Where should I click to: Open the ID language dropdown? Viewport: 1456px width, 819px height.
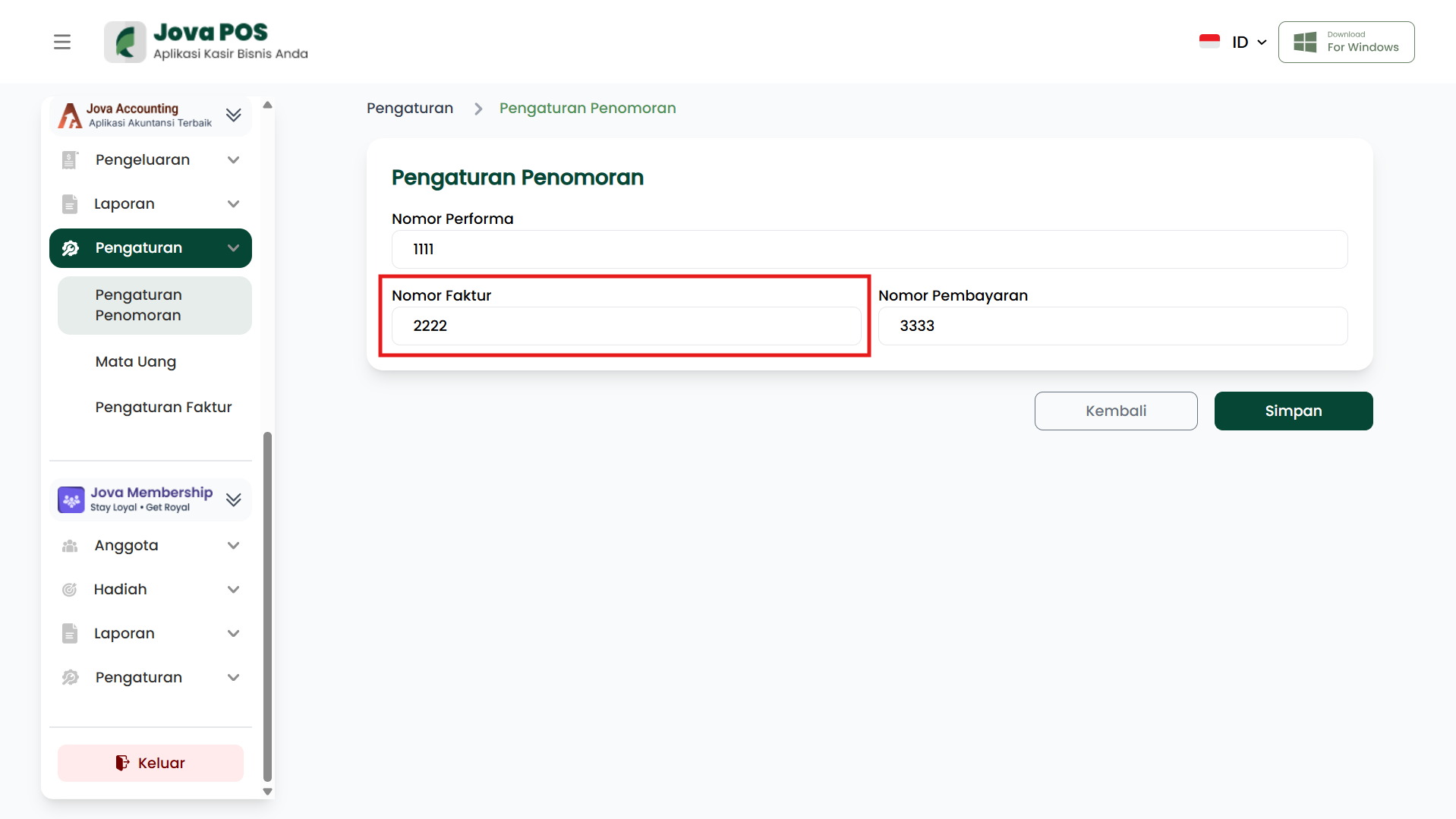(1249, 42)
